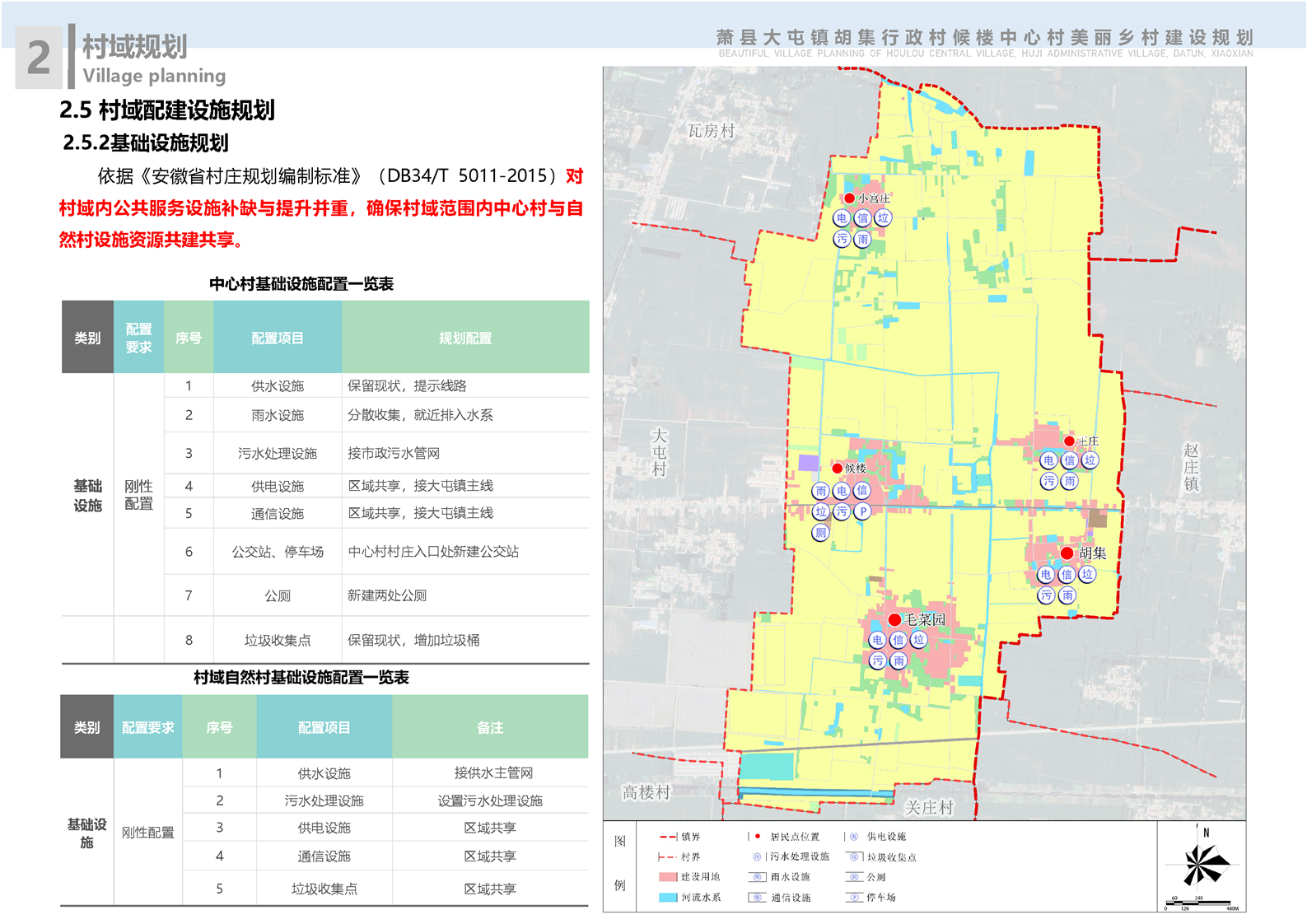Click the 垃 garbage icon under 王庄
This screenshot has width=1307, height=924.
1090,460
